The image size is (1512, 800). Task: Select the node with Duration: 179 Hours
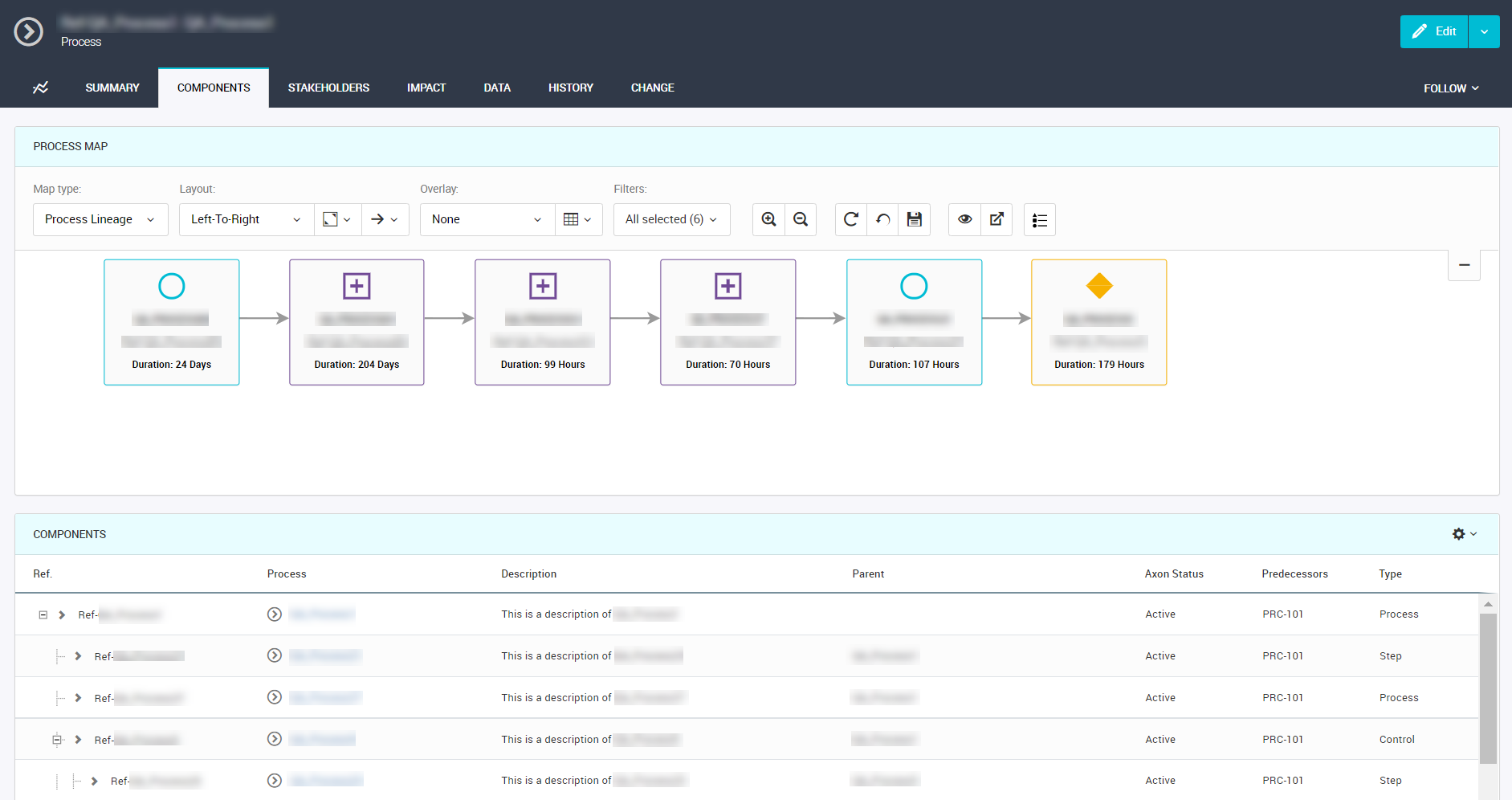pyautogui.click(x=1099, y=322)
